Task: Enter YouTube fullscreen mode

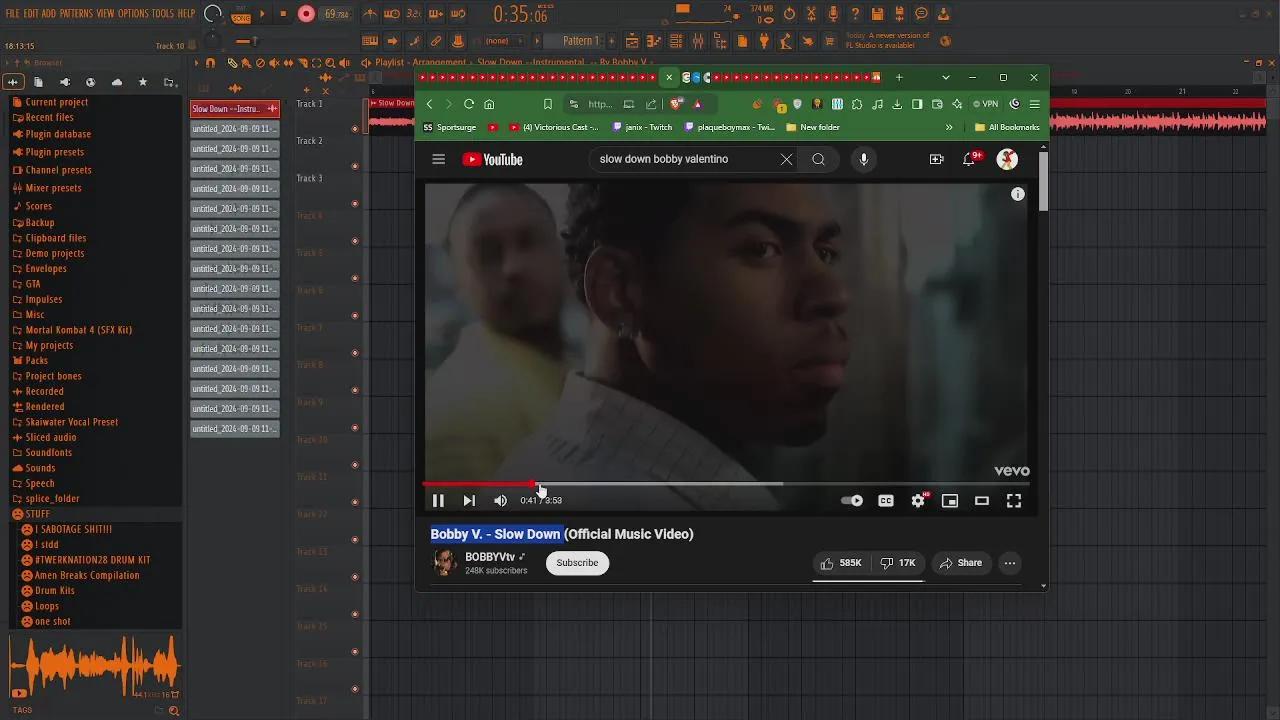Action: (1014, 501)
